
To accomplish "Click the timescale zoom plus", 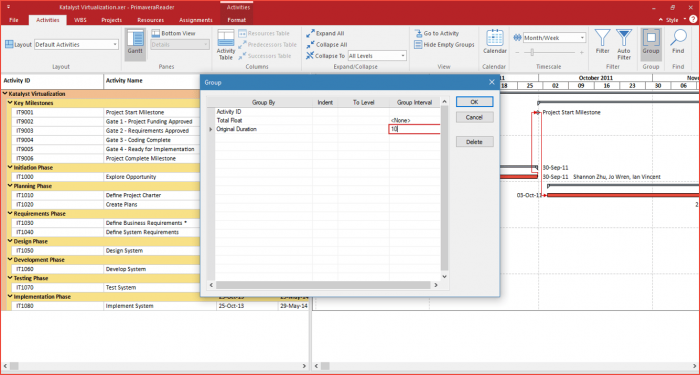I will click(582, 53).
